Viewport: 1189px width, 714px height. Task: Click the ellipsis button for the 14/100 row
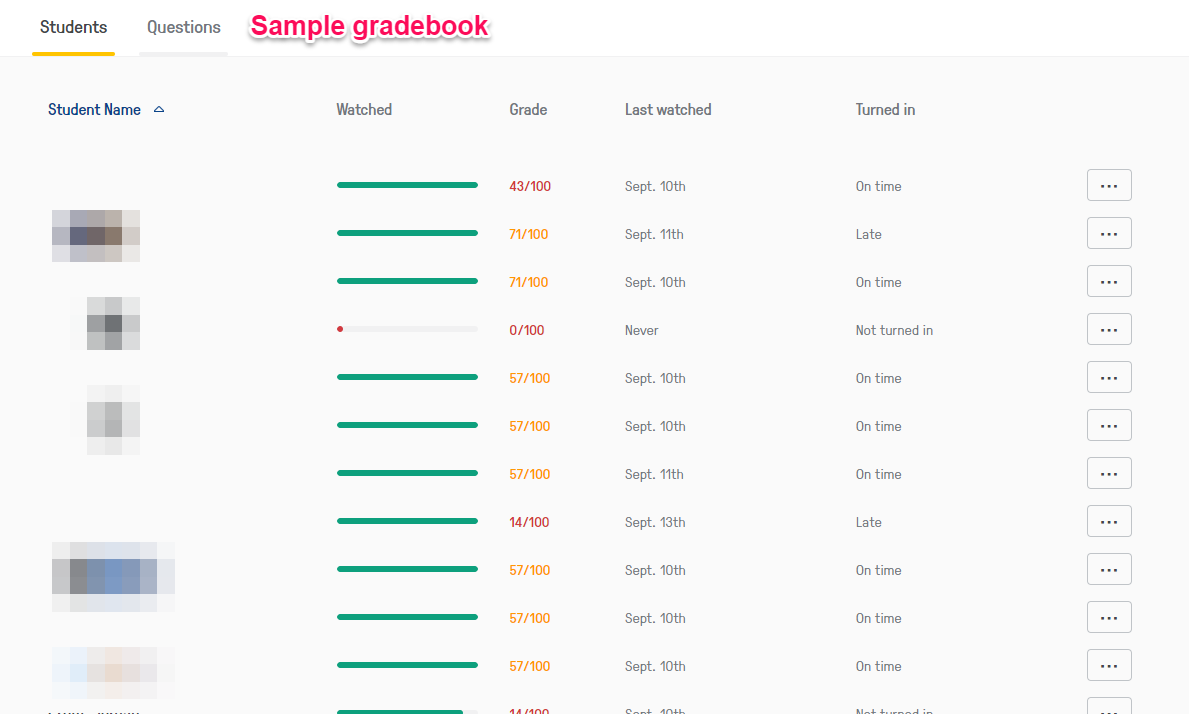[x=1109, y=522]
